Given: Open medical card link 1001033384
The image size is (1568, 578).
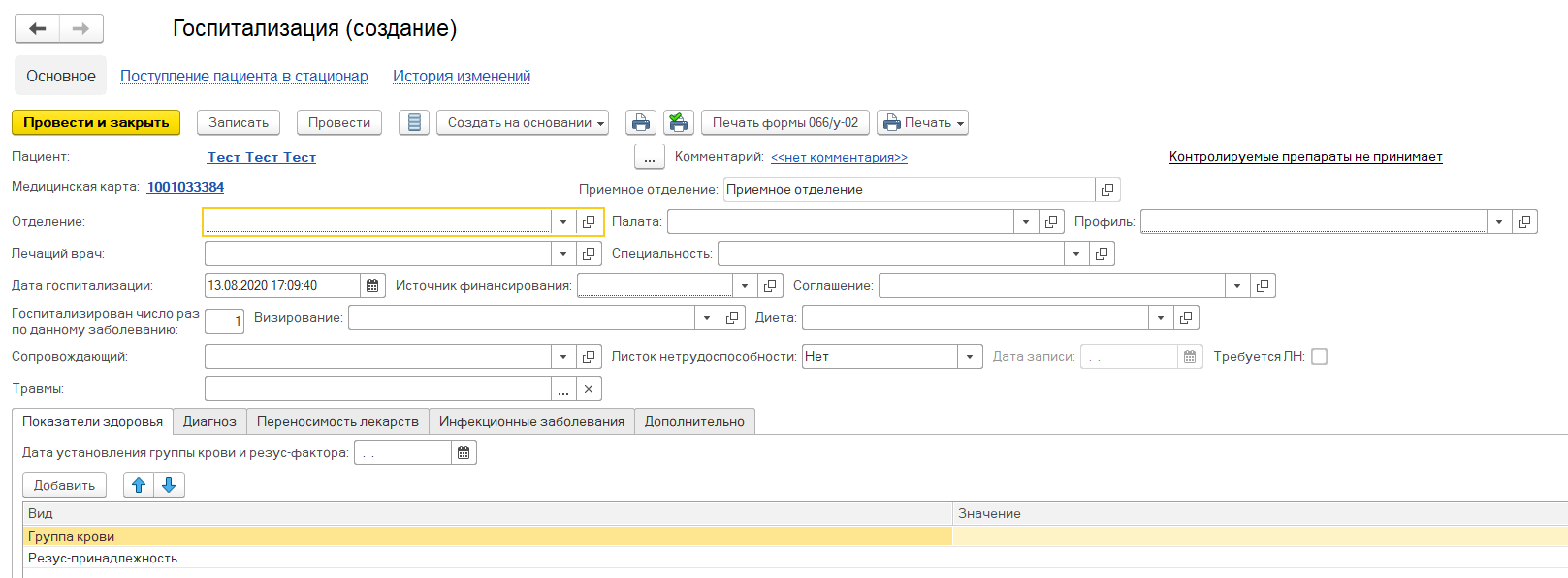Looking at the screenshot, I should [x=185, y=187].
